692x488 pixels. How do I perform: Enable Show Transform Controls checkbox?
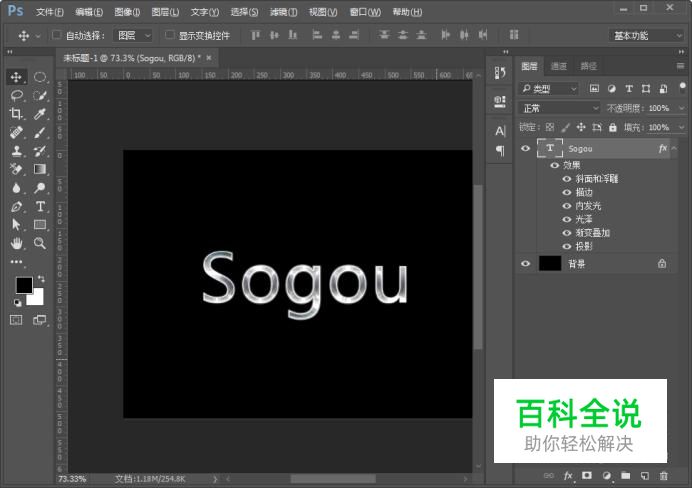click(x=169, y=35)
